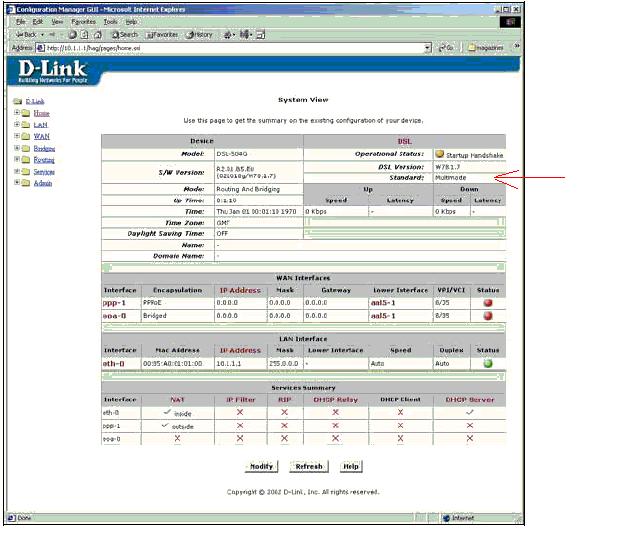The height and width of the screenshot is (533, 641).
Task: Click the NAT column header link
Action: coord(177,400)
